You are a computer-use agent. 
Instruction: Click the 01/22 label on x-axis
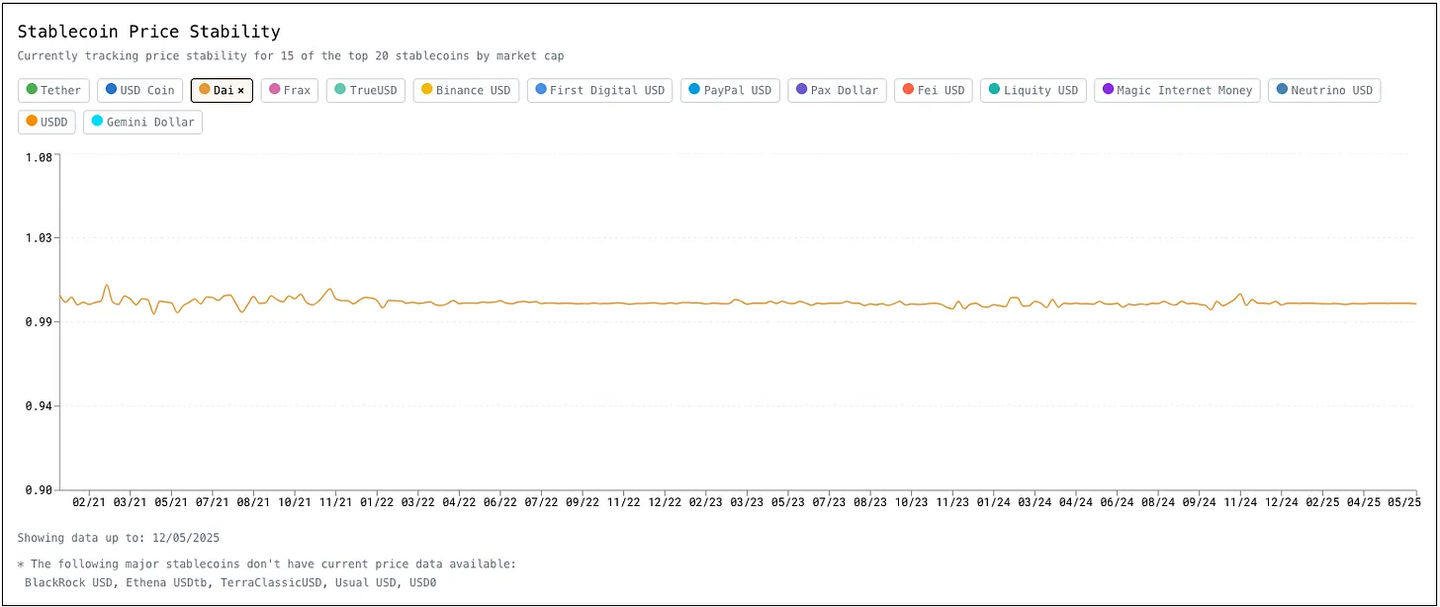coord(376,500)
